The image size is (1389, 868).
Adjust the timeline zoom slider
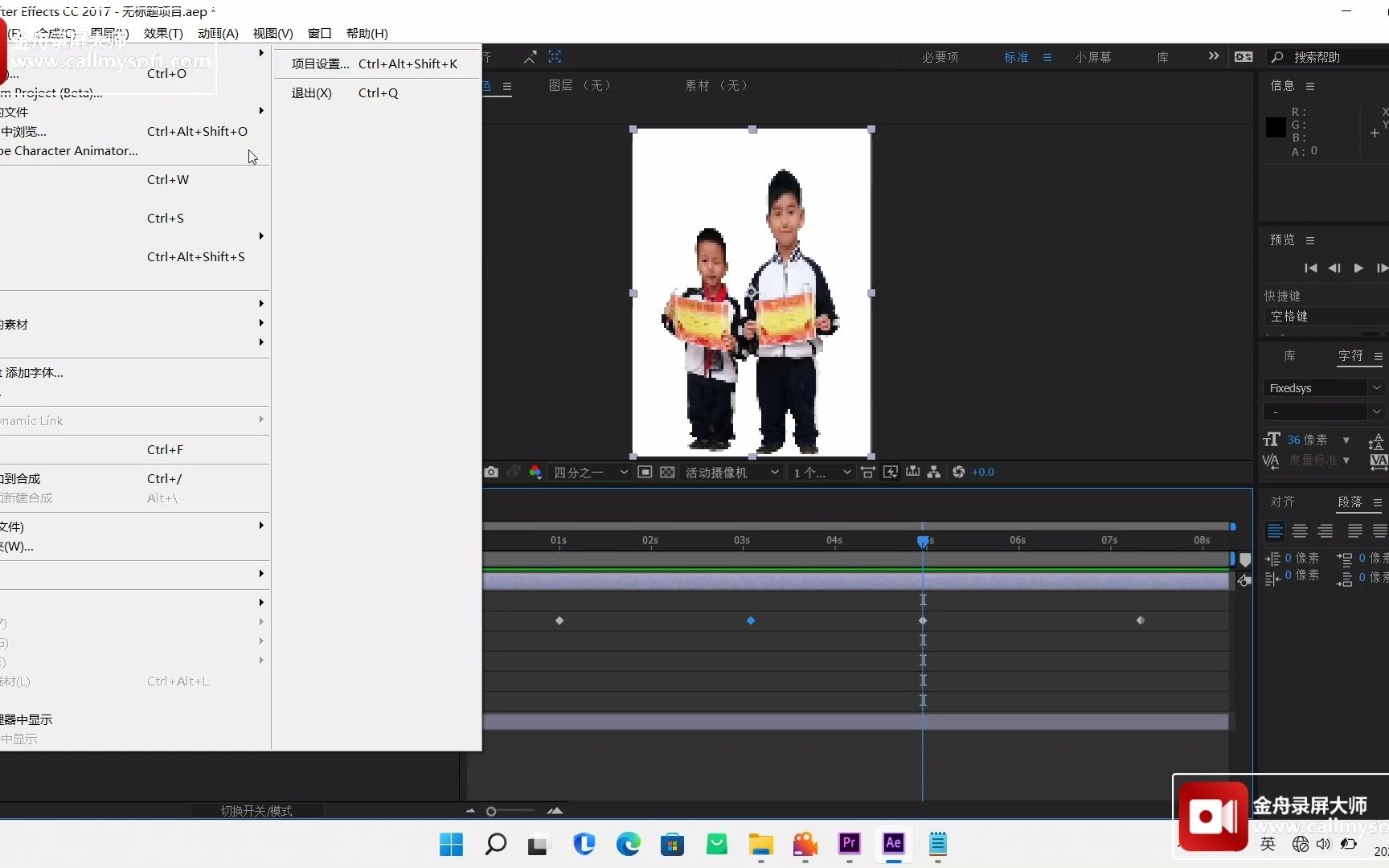(491, 811)
